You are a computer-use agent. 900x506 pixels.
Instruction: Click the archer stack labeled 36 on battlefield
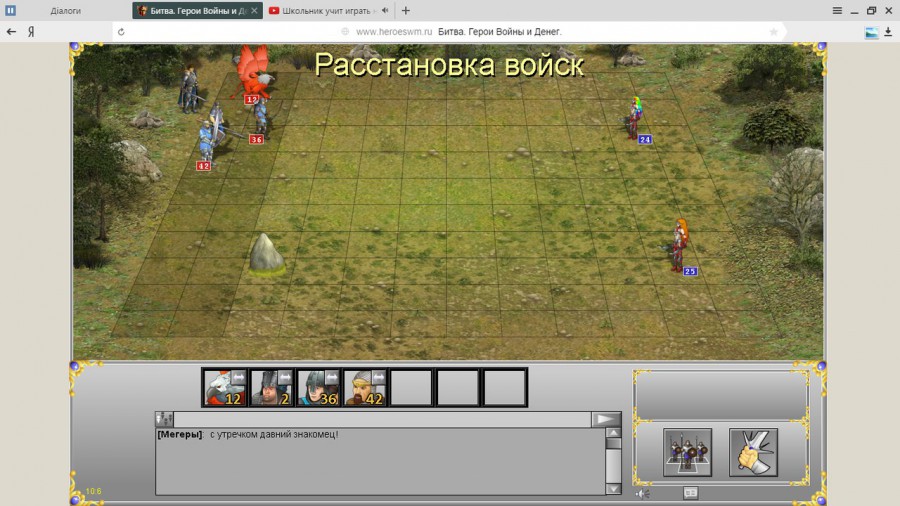point(261,120)
